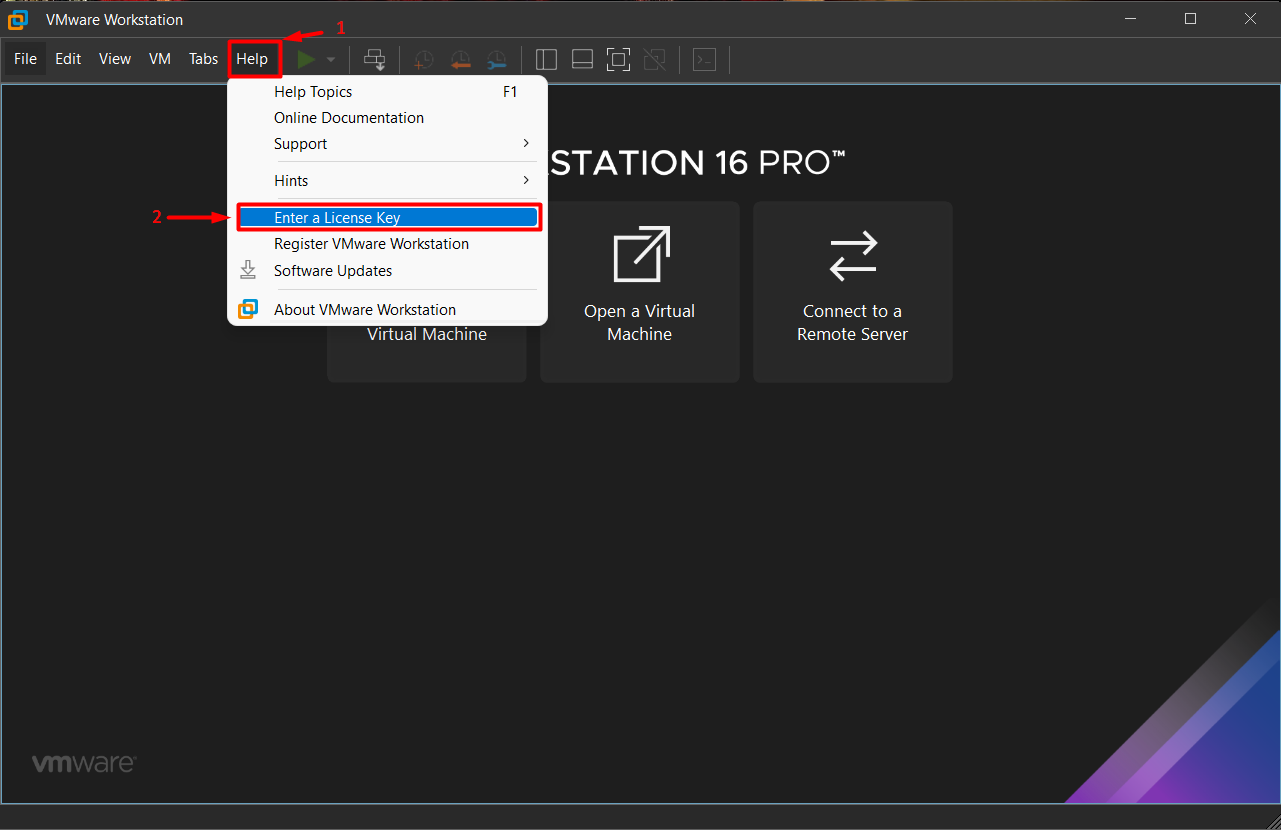The image size is (1281, 830).
Task: Click Open a Virtual Machine tile
Action: 640,292
